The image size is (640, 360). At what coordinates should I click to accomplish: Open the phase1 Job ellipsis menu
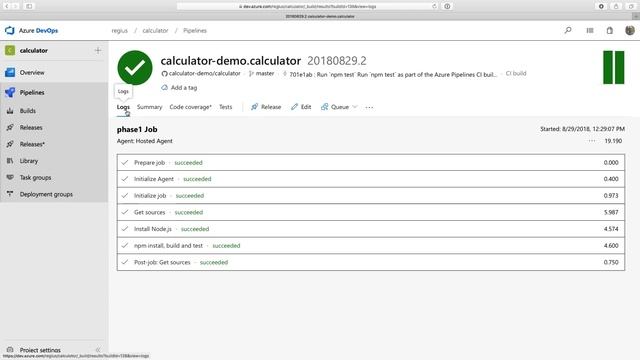592,141
